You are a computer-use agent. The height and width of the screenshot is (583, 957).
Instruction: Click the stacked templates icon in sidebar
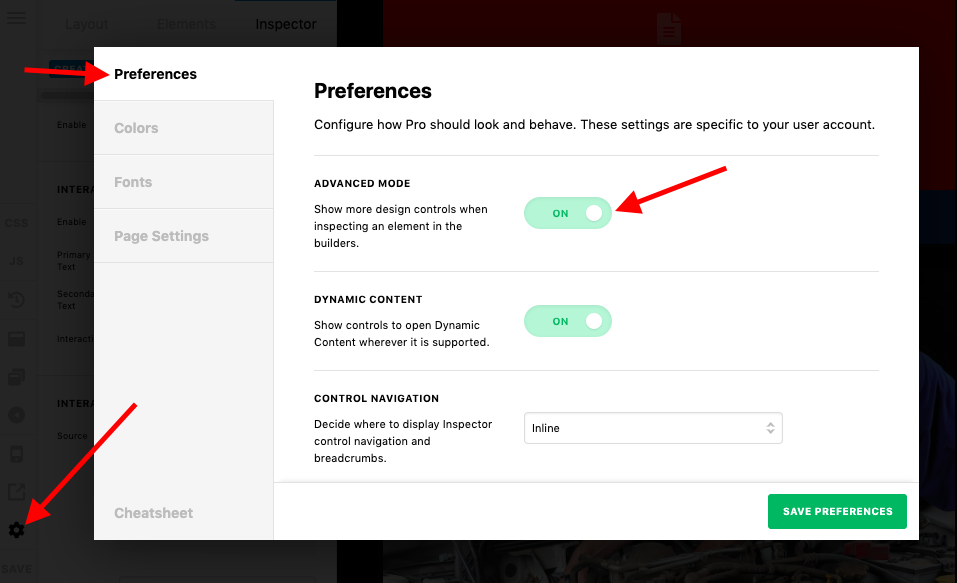pos(16,377)
